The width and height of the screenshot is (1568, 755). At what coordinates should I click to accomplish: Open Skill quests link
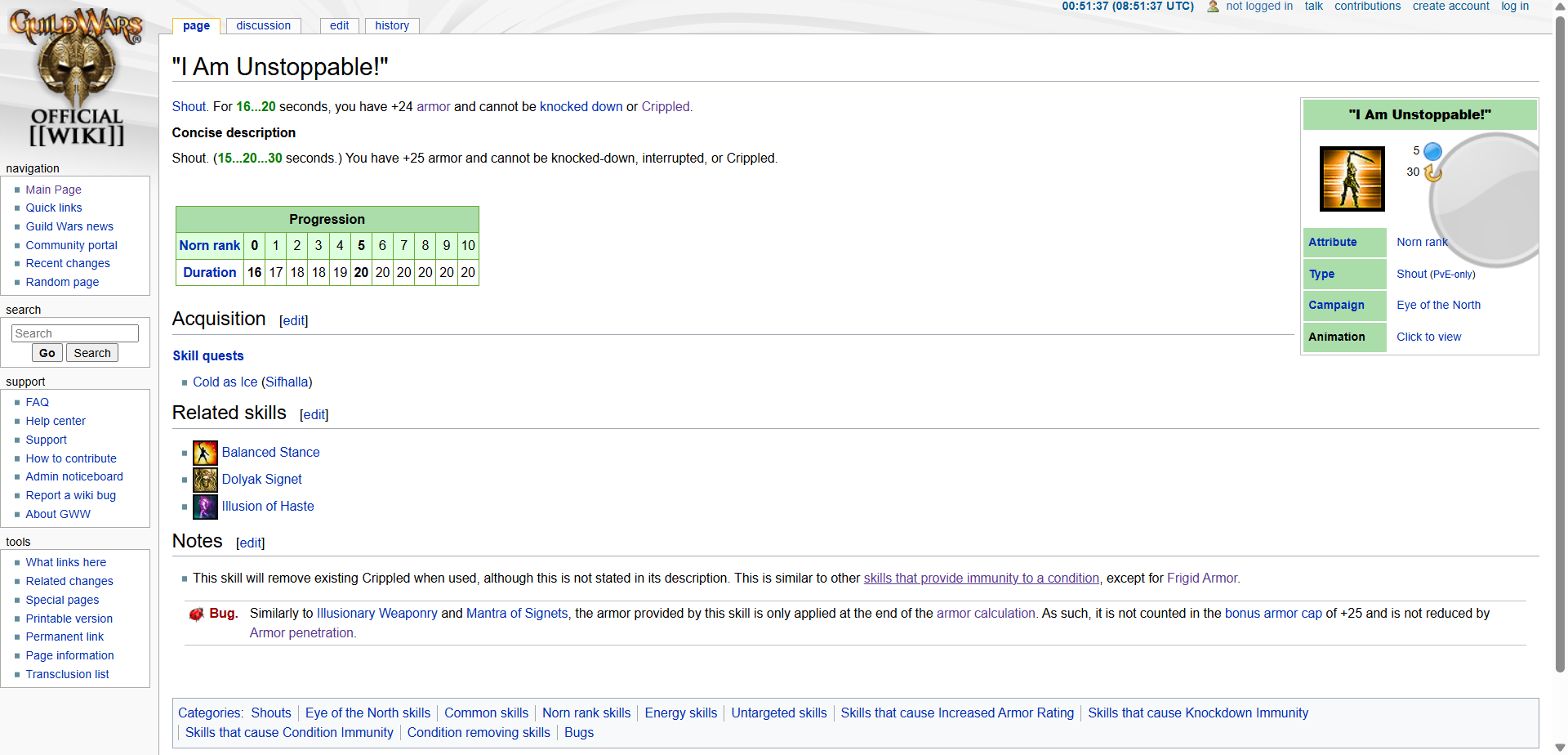208,355
